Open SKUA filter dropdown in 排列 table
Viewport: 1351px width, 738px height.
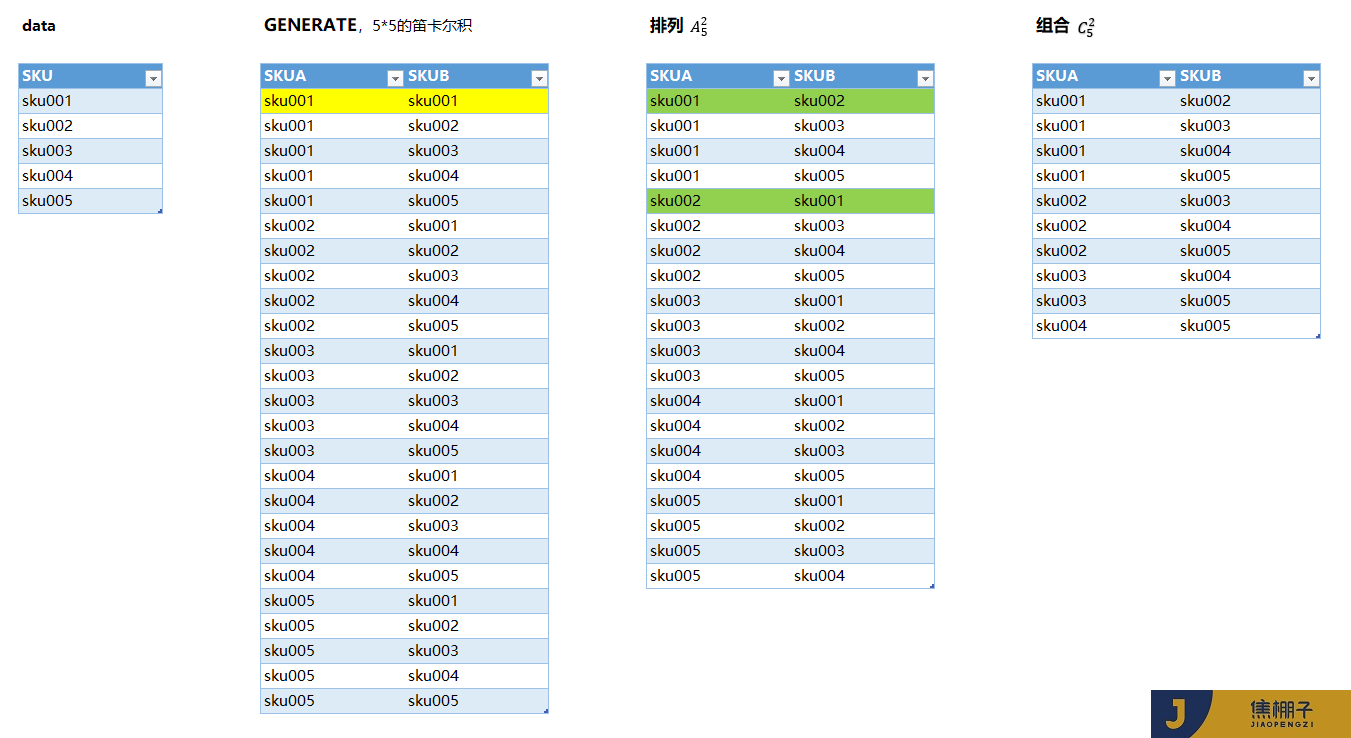coord(781,78)
